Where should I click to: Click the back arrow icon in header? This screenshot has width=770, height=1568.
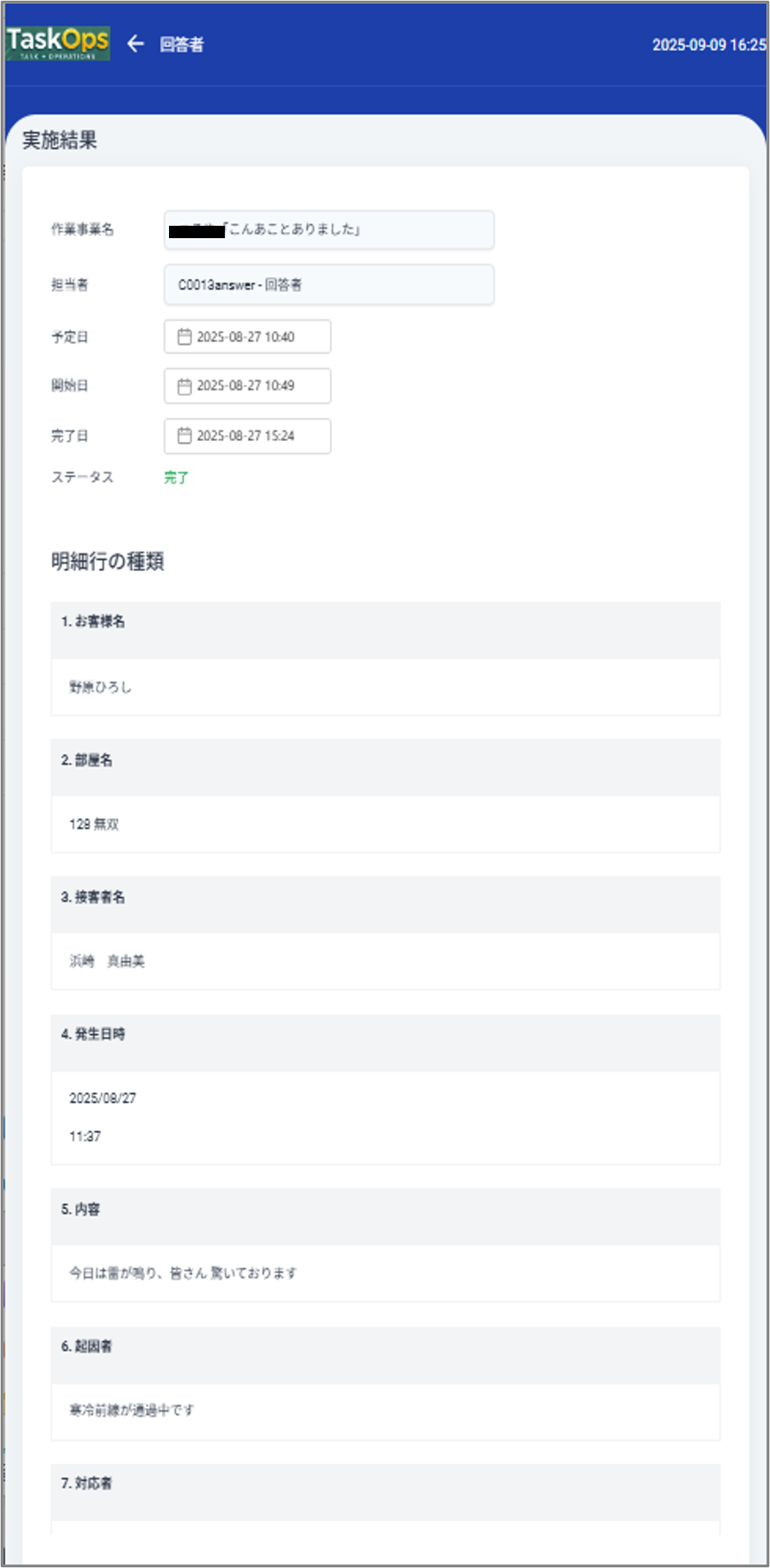135,43
